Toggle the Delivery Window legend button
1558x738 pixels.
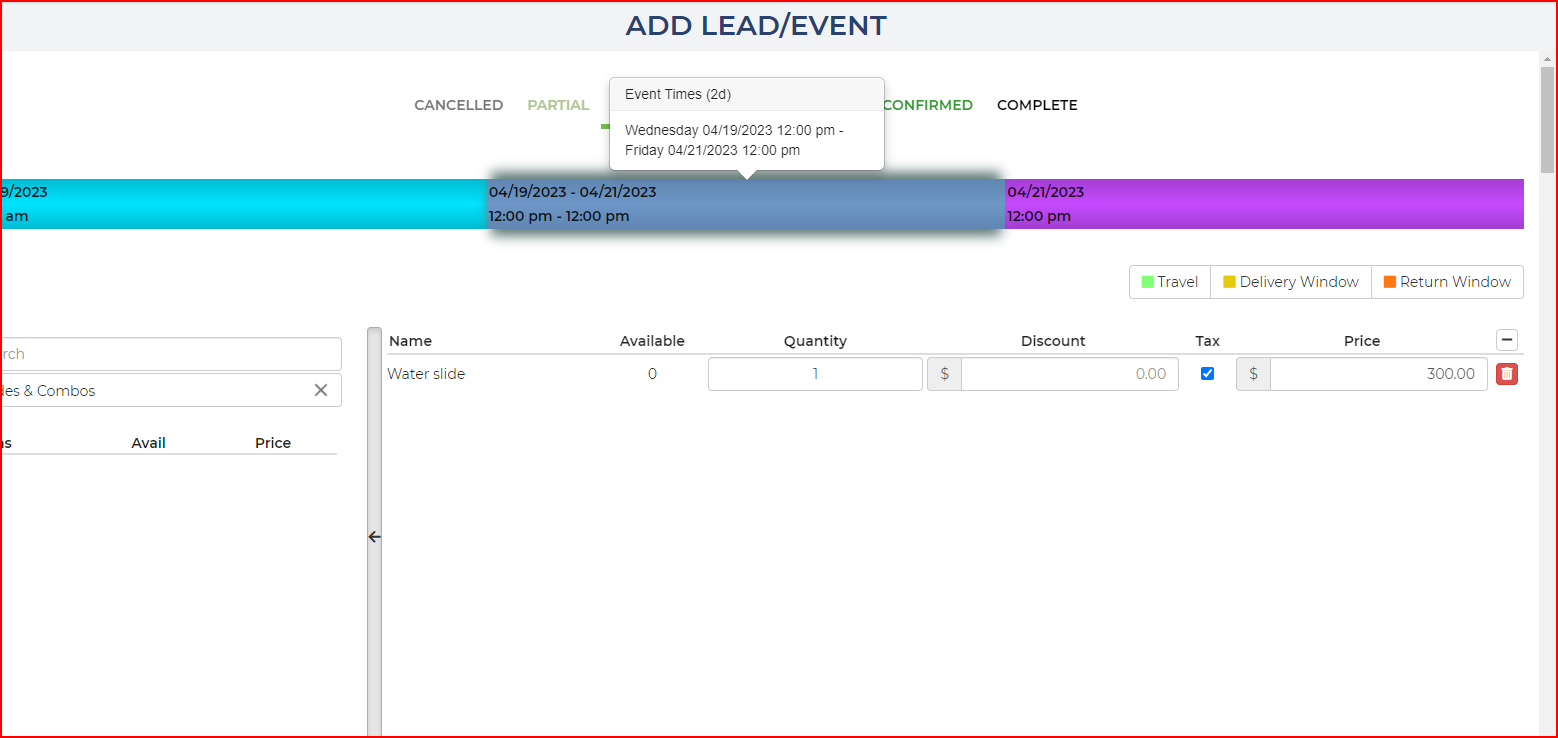(x=1290, y=282)
